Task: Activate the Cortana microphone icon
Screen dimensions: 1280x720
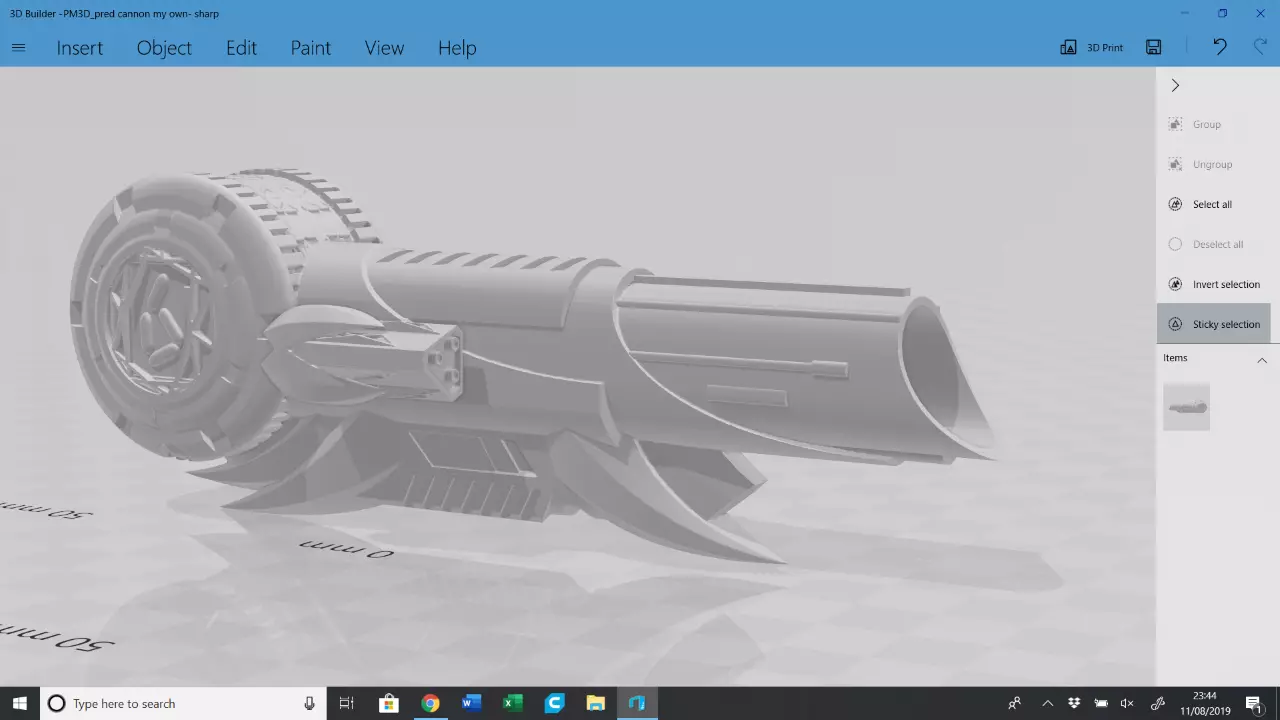Action: (x=310, y=703)
